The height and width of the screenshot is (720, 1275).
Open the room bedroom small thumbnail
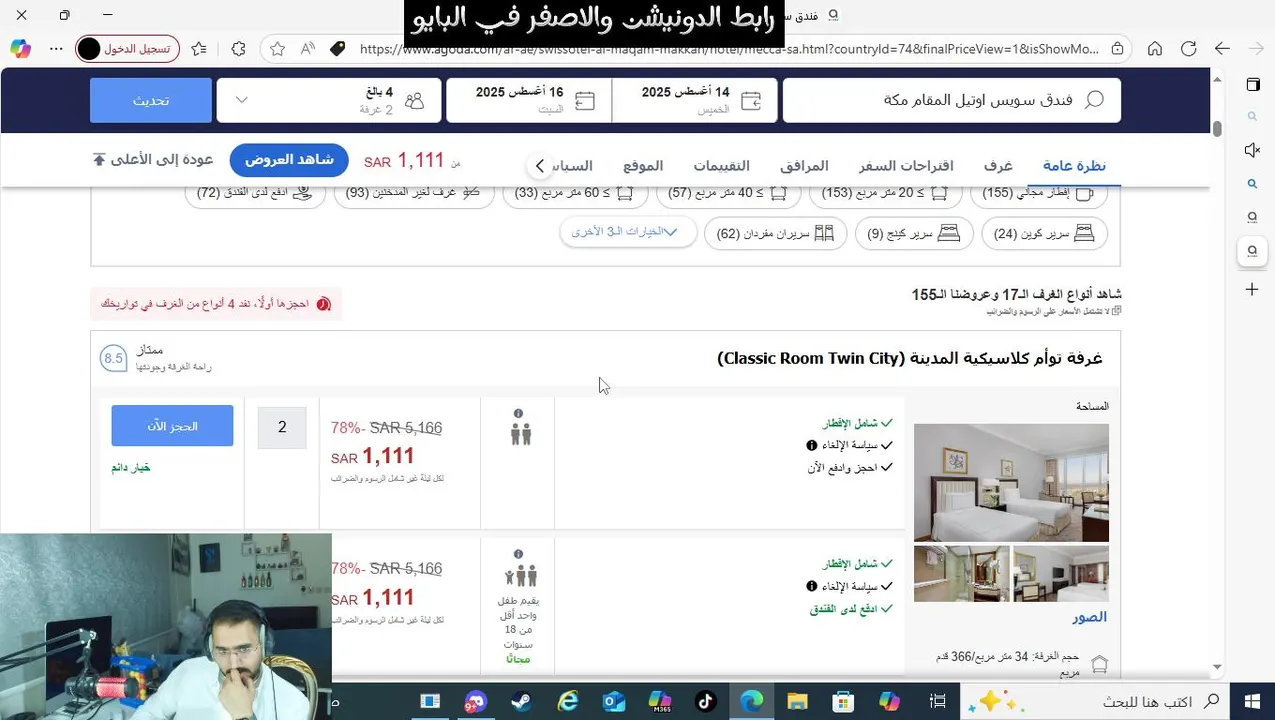(x=1061, y=573)
